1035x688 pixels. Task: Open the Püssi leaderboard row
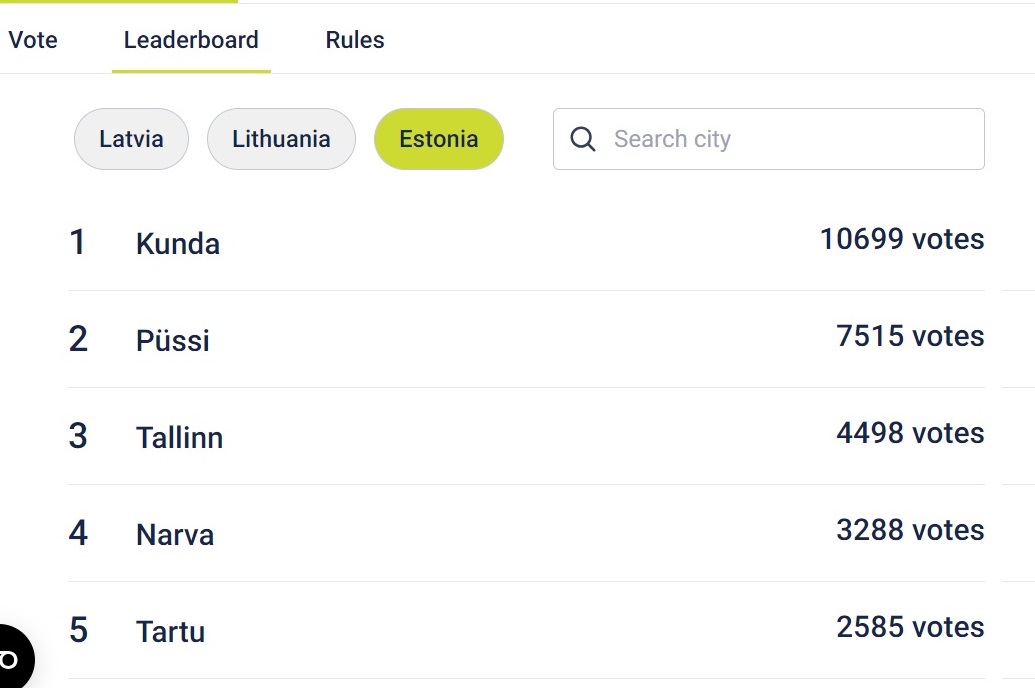click(526, 339)
